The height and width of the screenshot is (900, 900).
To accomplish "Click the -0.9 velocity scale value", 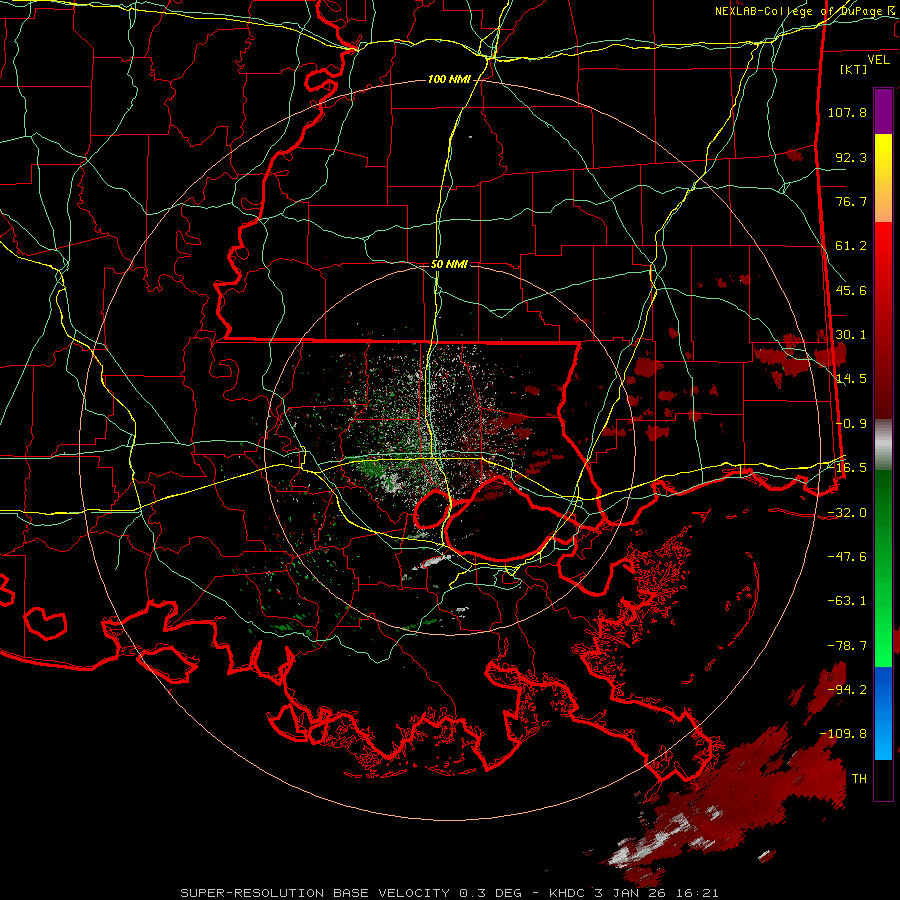I will pos(851,424).
